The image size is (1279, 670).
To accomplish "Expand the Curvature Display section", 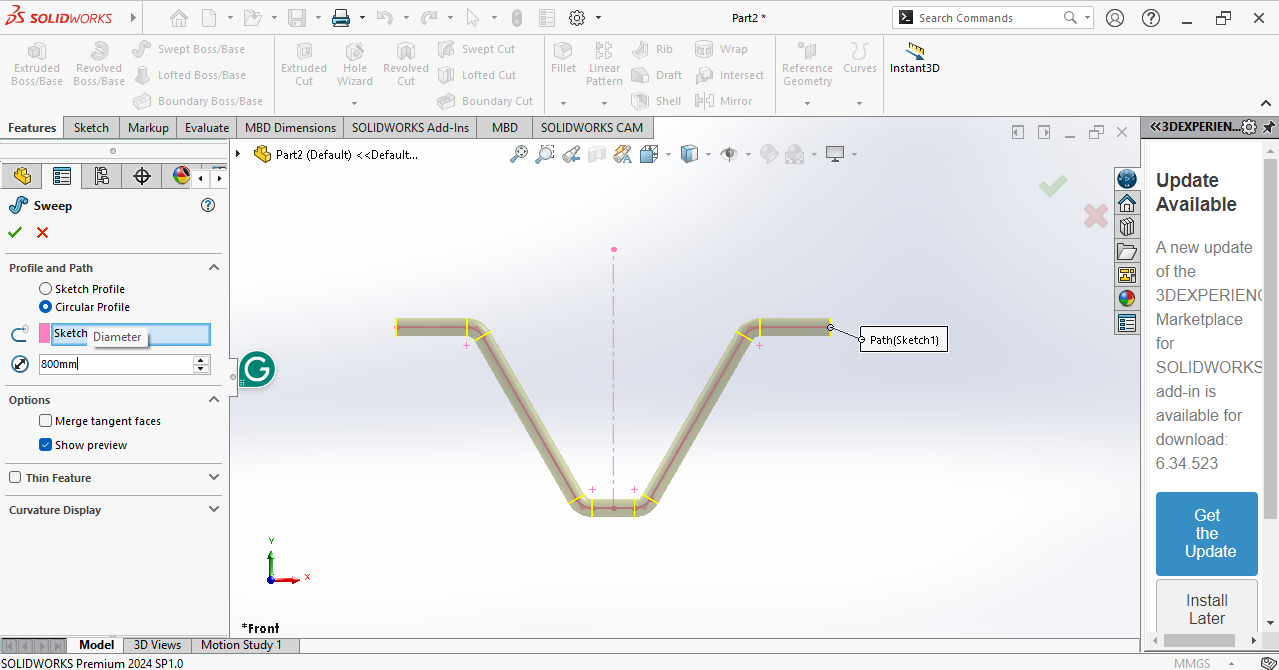I will tap(214, 510).
